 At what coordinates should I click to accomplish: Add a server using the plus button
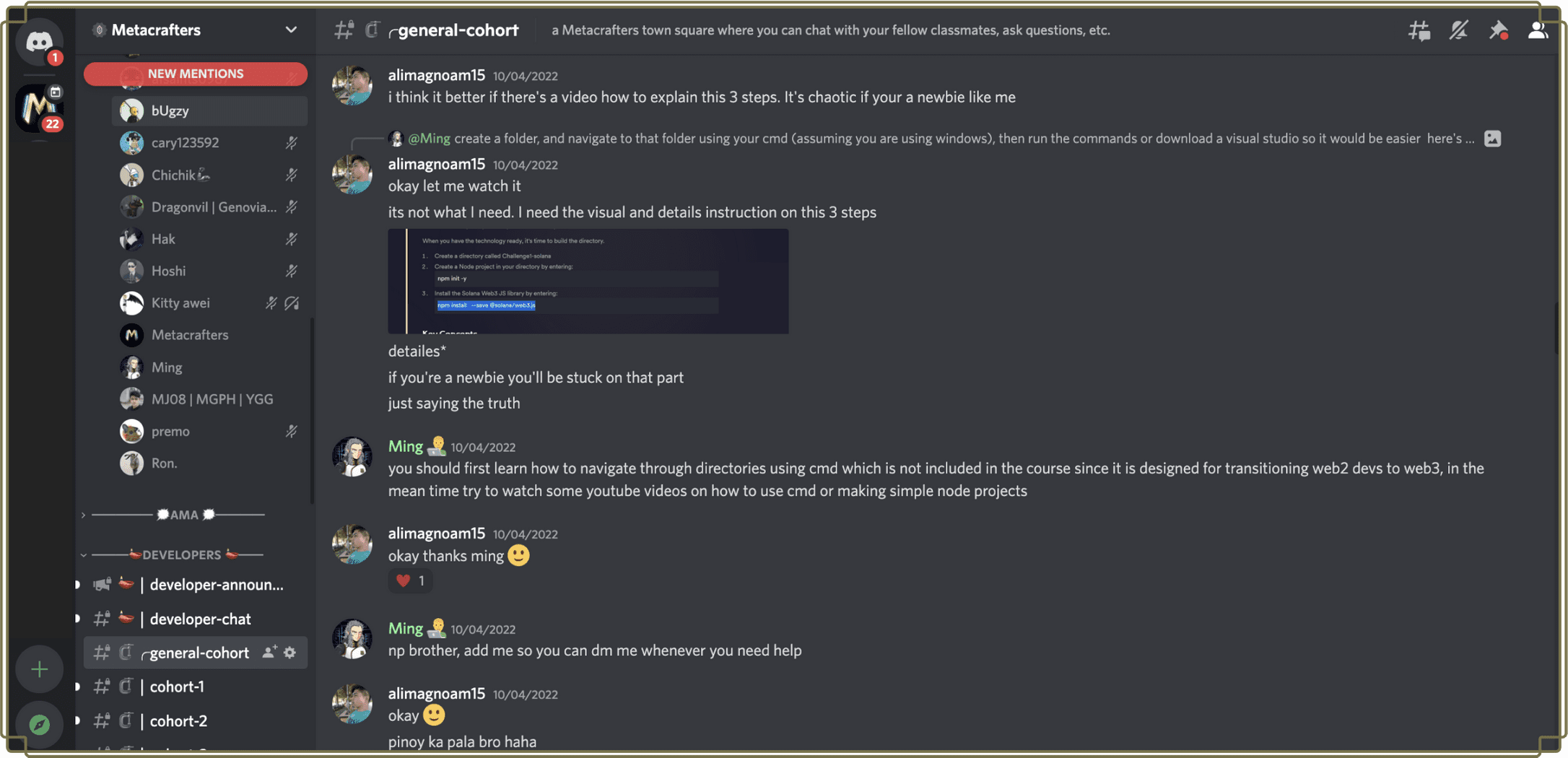point(39,668)
